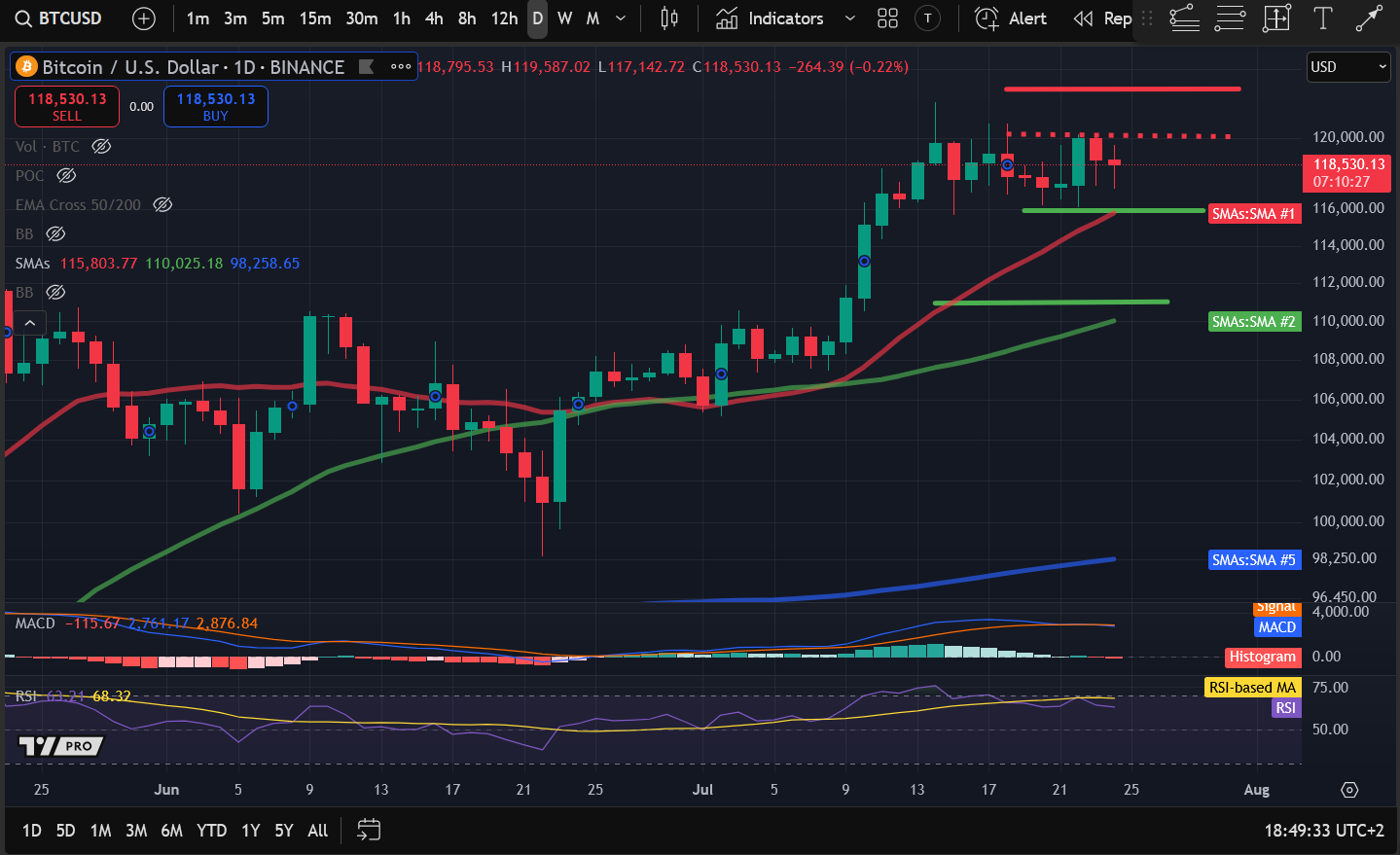Screen dimensions: 1400x855
Task: Click the Bitcoin logo in chart title
Action: tap(26, 67)
